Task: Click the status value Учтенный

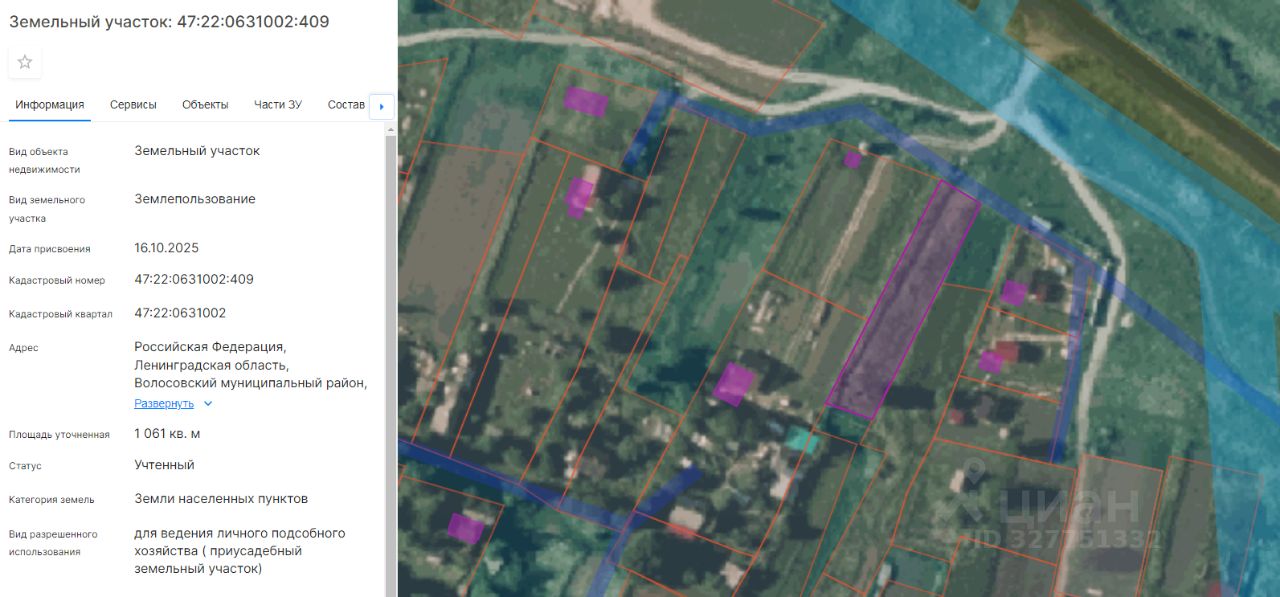Action: click(x=165, y=465)
